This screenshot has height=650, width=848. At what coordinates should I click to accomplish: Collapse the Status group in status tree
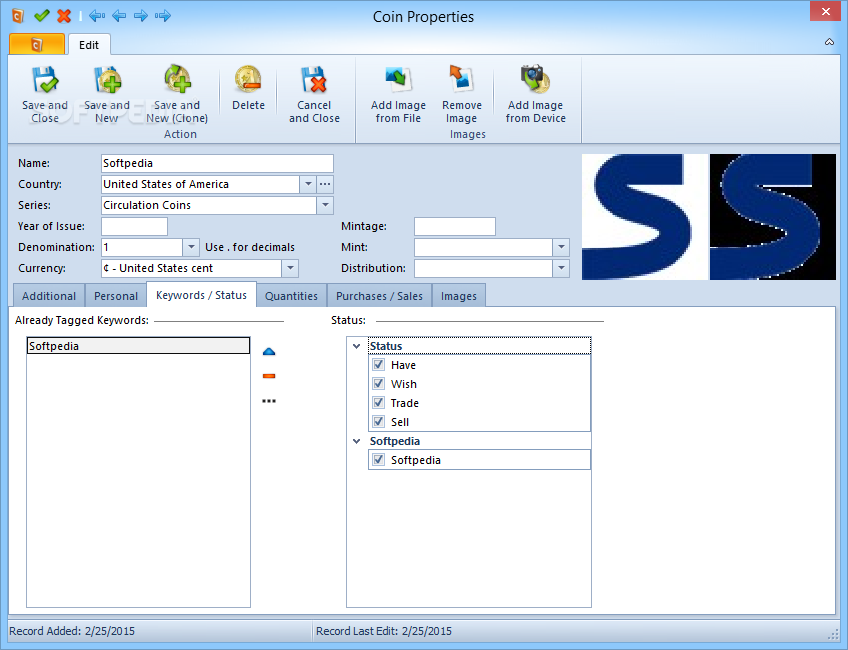pos(356,346)
